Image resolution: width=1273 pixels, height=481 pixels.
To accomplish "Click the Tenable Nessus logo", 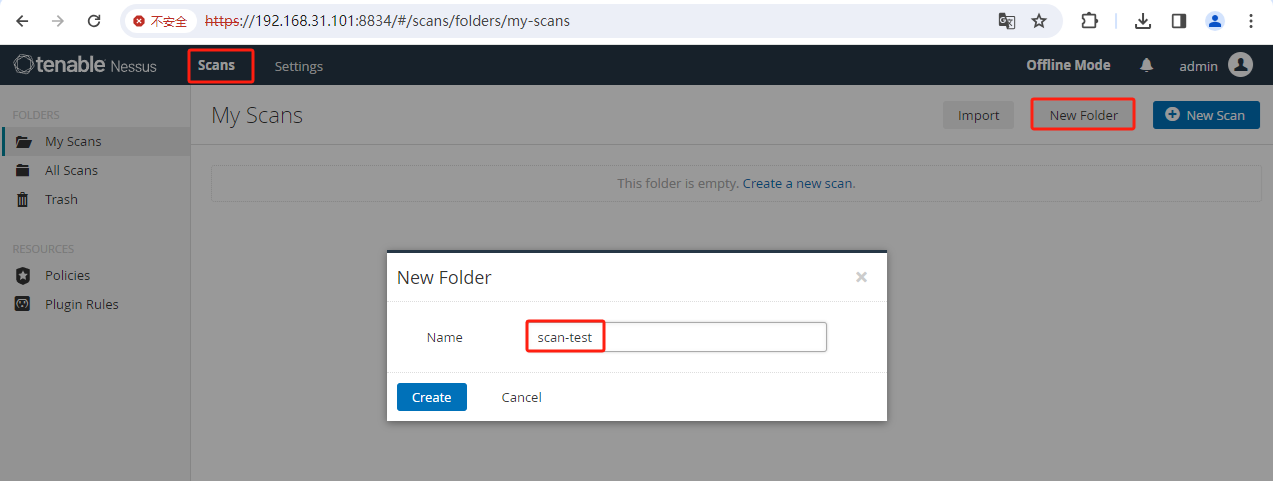I will pyautogui.click(x=85, y=65).
